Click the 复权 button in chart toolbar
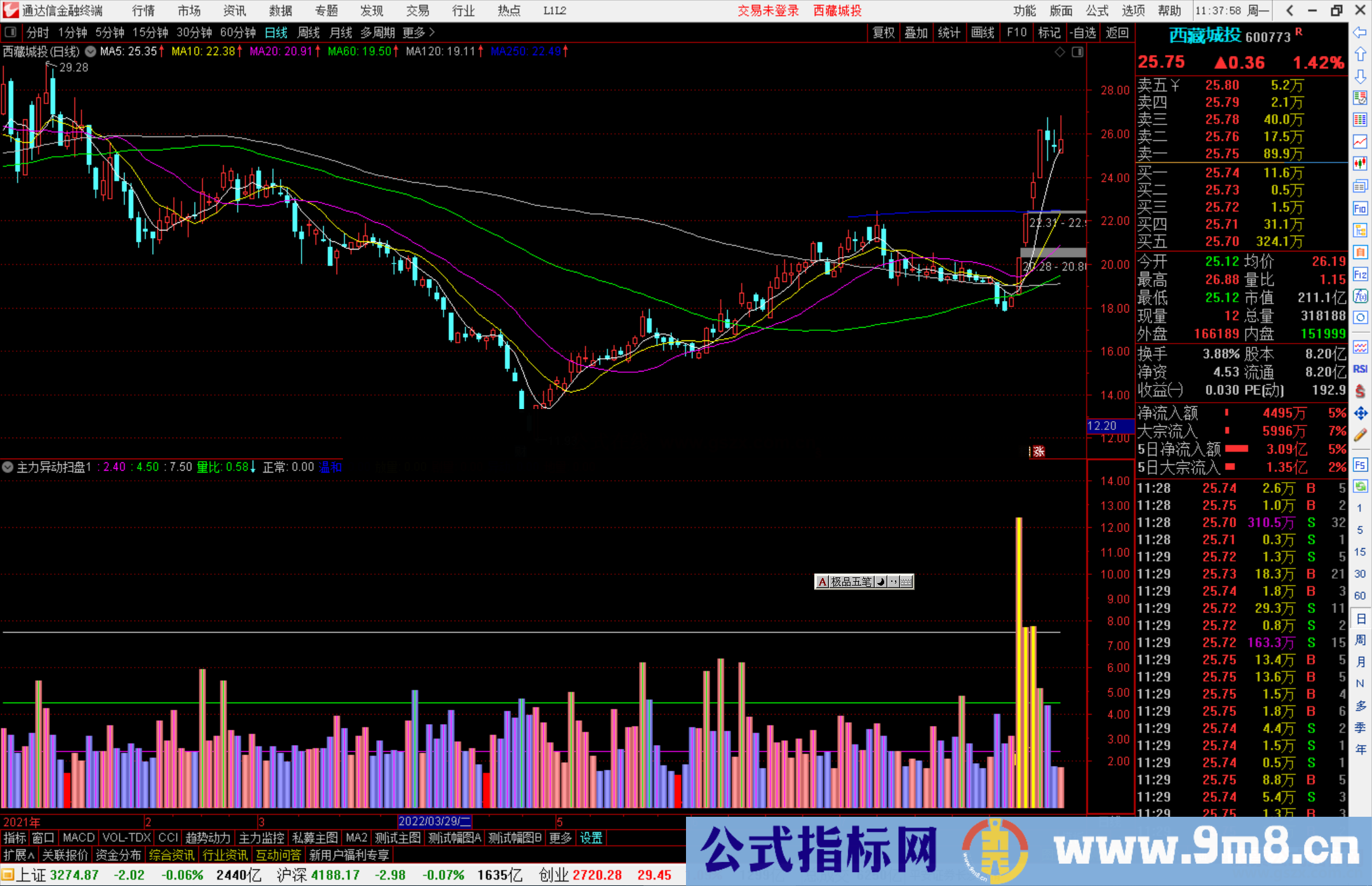 (x=884, y=32)
